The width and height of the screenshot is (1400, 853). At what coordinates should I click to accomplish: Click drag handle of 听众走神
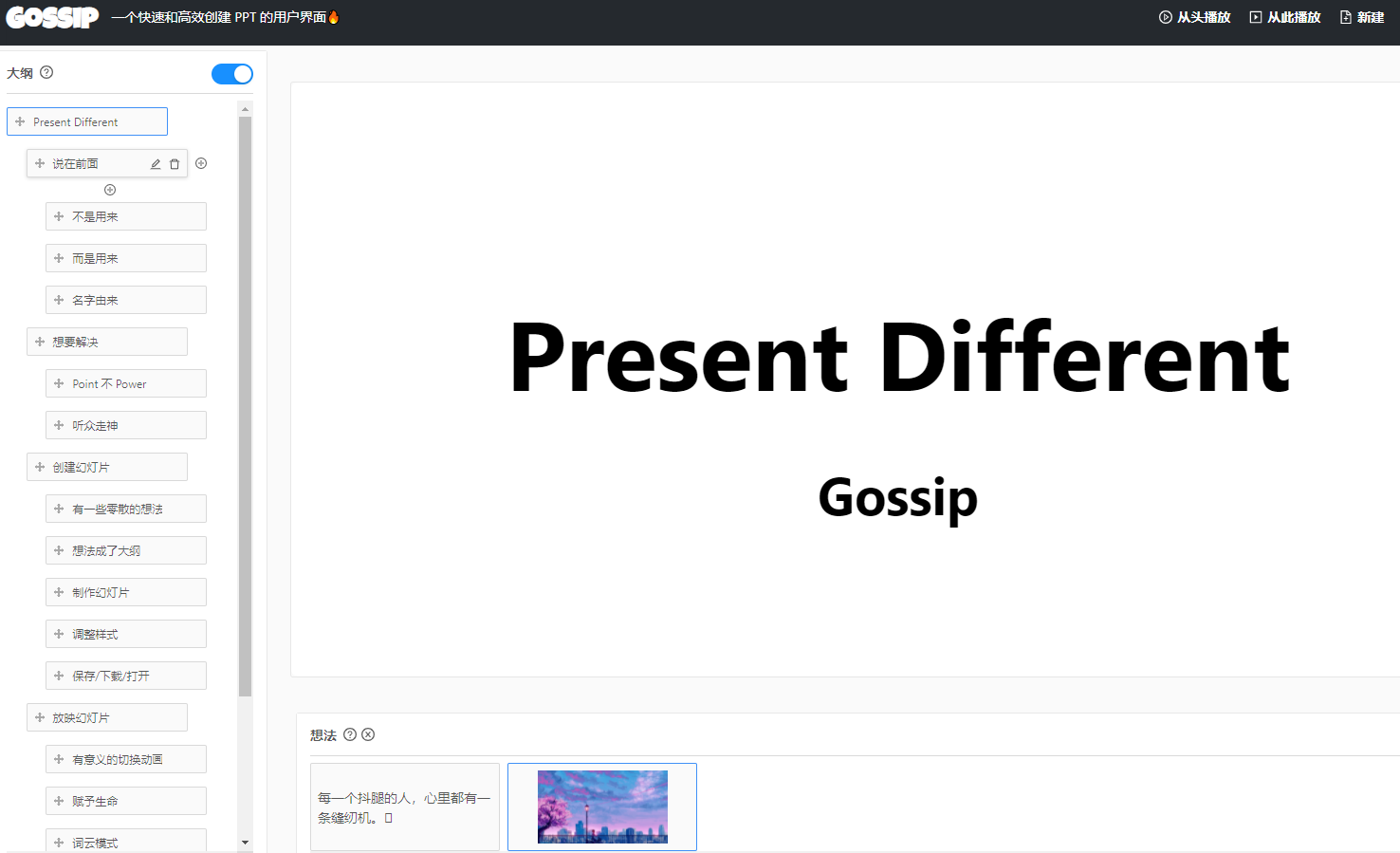point(59,425)
